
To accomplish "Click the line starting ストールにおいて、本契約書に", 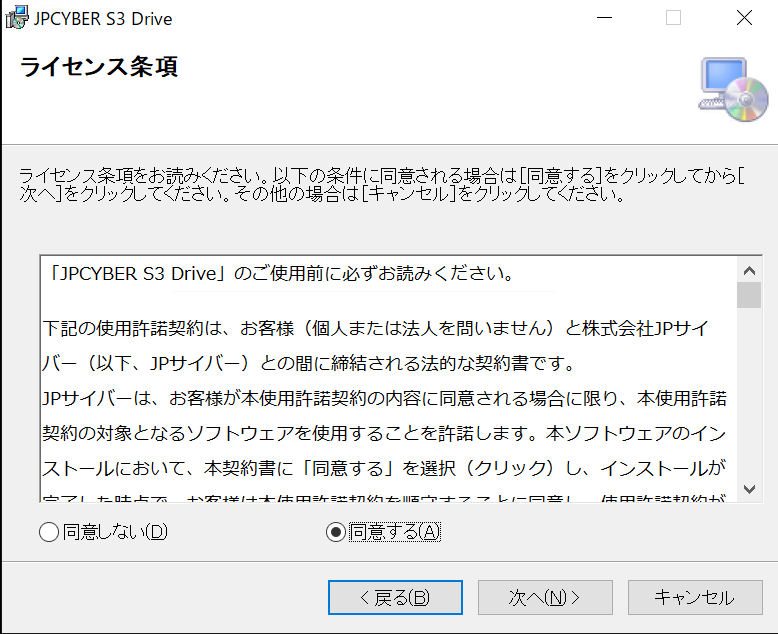I will (x=385, y=468).
